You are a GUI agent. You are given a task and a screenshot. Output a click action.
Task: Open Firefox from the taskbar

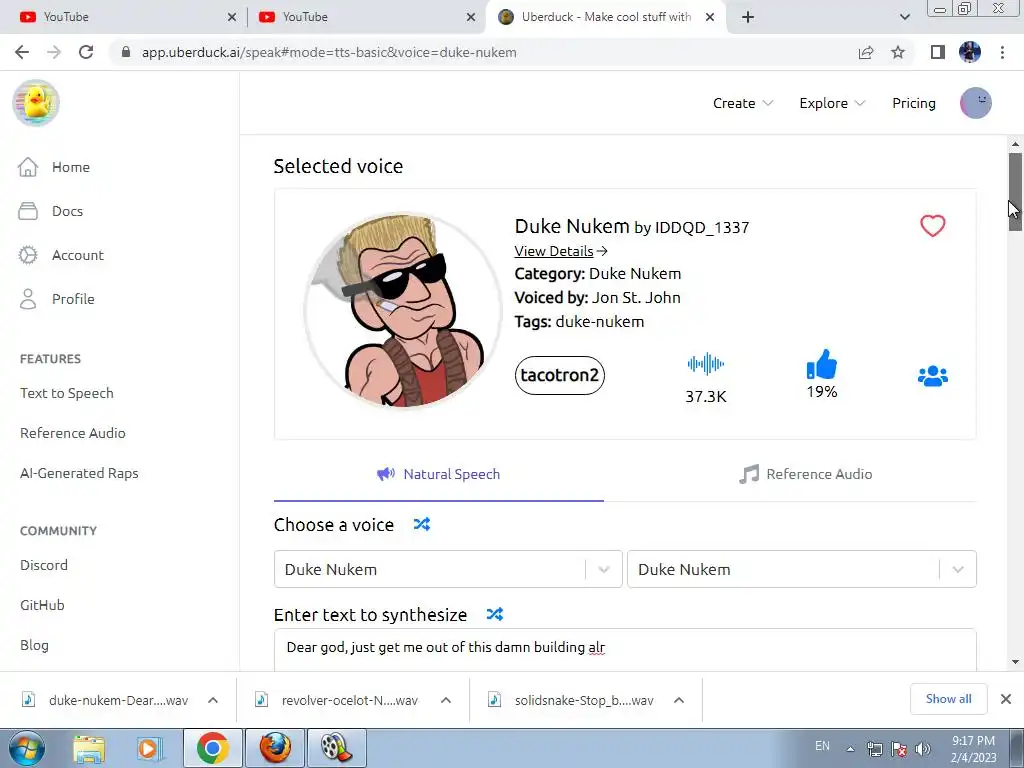tap(275, 748)
